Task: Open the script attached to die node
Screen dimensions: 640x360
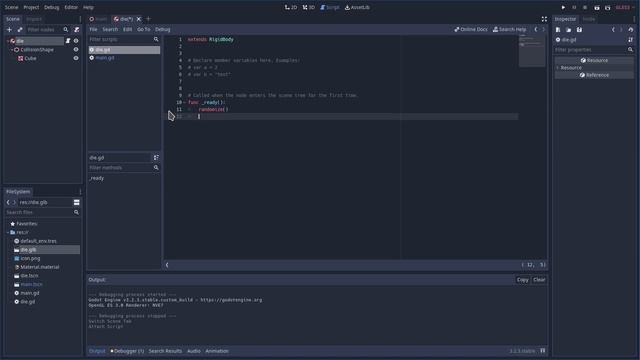Action: tap(68, 41)
